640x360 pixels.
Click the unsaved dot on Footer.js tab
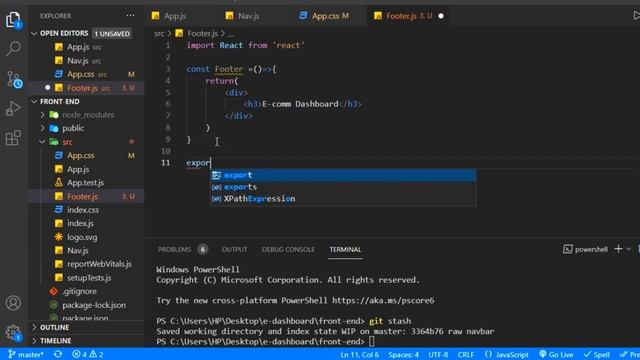[x=441, y=16]
